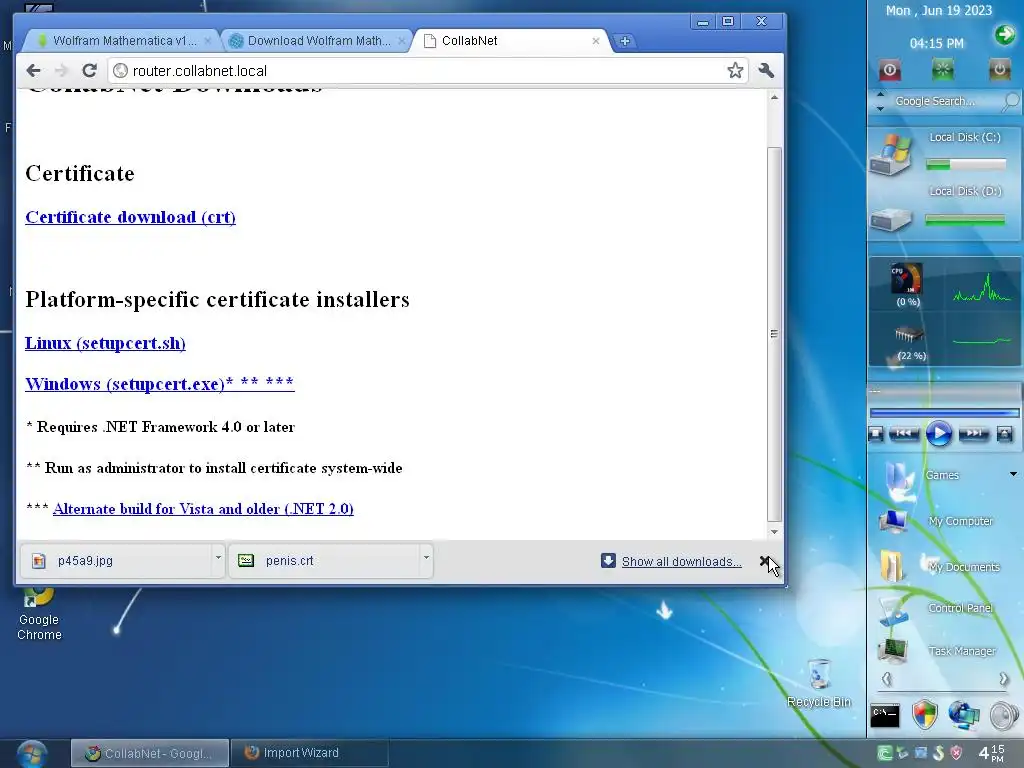Click the green arrow button in sidebar
The height and width of the screenshot is (768, 1024).
[1004, 34]
